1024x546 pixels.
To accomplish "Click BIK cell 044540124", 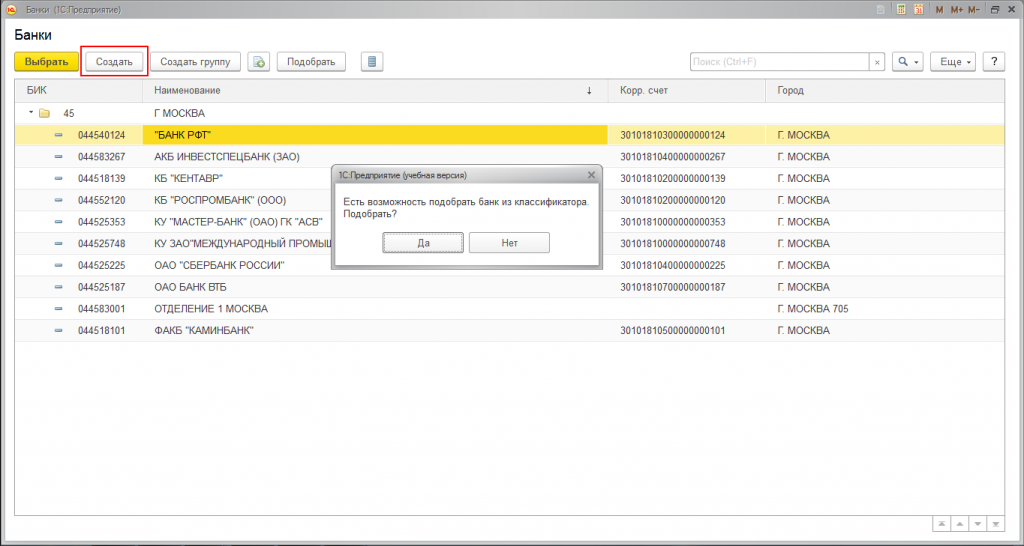I will (x=101, y=135).
